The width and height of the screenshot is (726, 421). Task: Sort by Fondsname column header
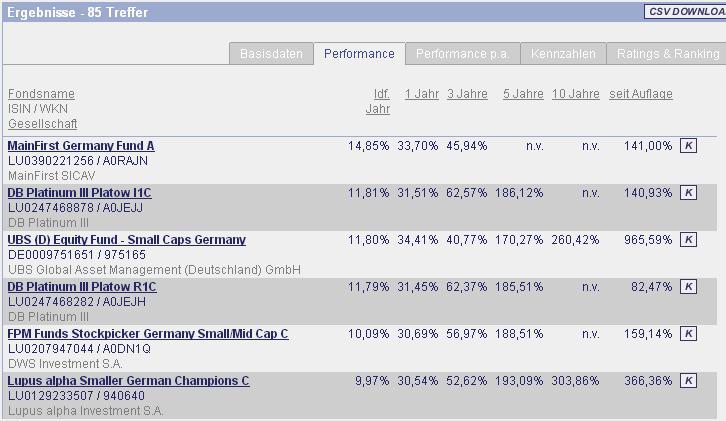[x=41, y=94]
